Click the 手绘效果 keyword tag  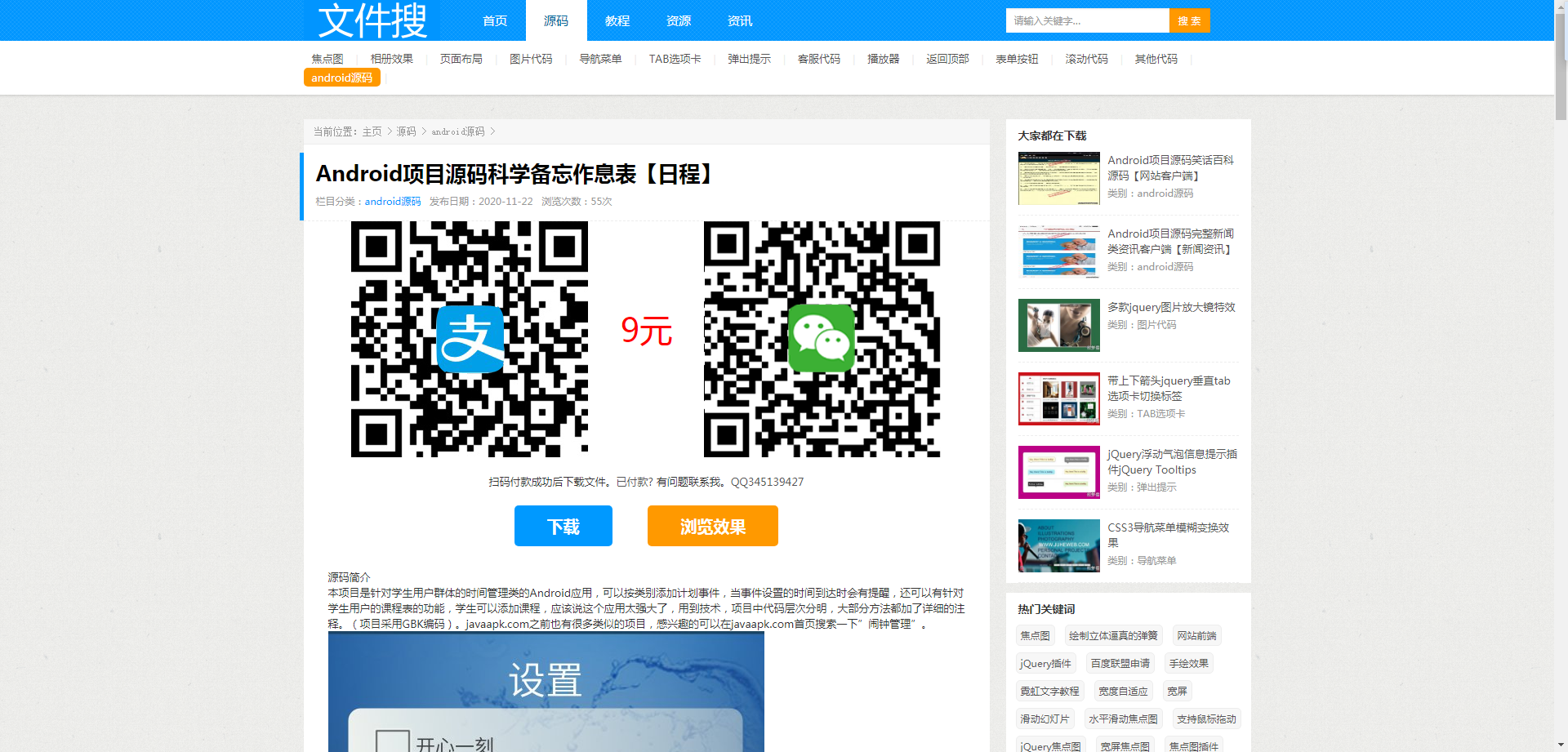pos(1189,663)
